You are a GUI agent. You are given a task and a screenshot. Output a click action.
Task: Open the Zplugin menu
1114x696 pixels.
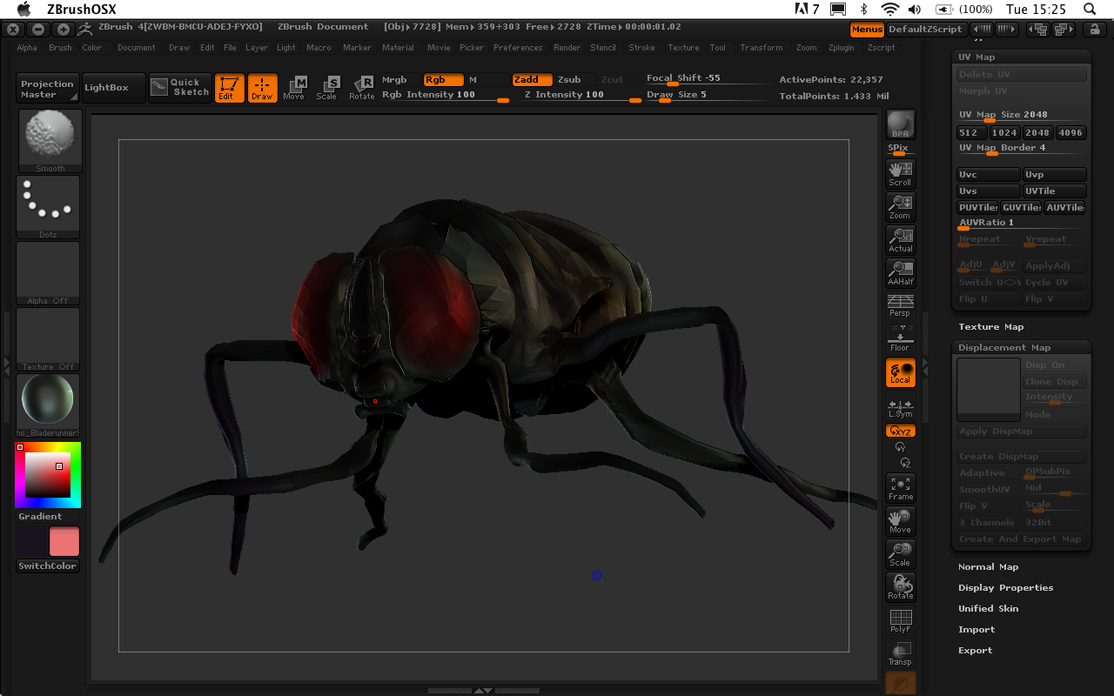tap(840, 47)
